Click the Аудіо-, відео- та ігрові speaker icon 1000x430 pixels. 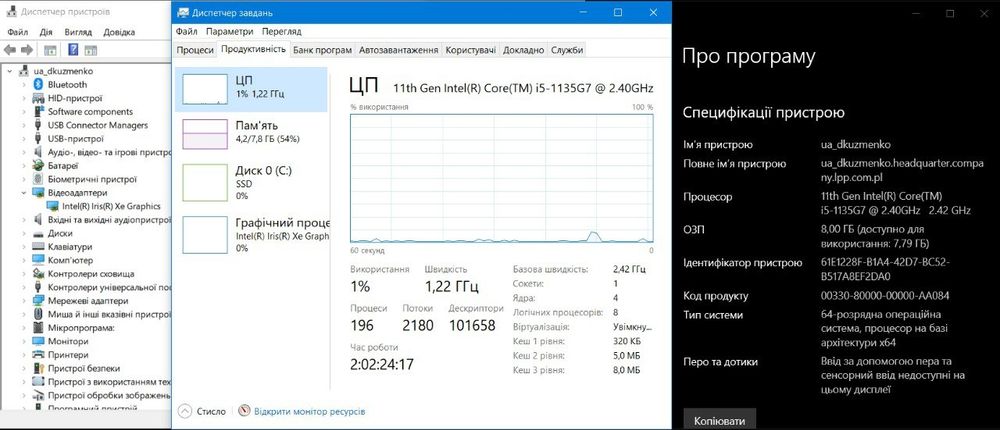(38, 152)
